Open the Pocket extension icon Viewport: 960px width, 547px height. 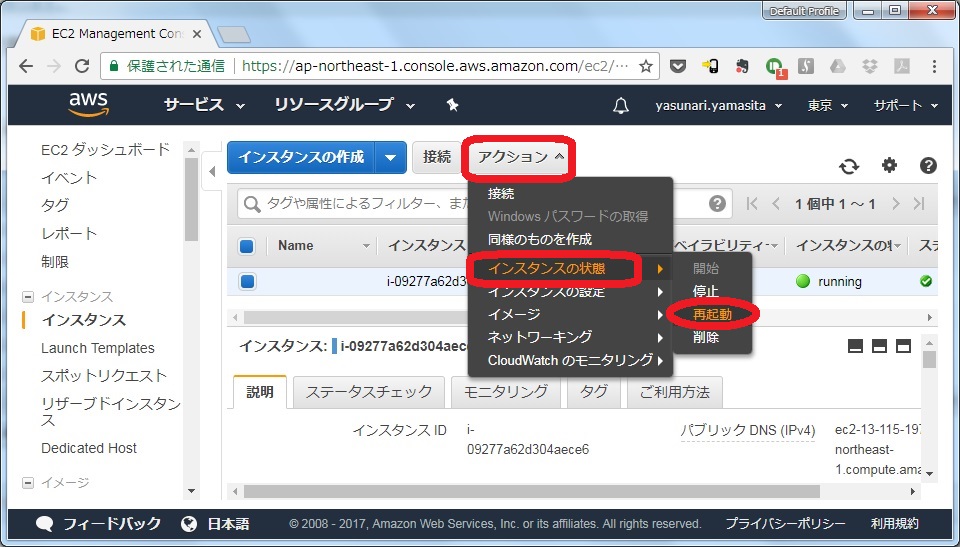coord(678,66)
